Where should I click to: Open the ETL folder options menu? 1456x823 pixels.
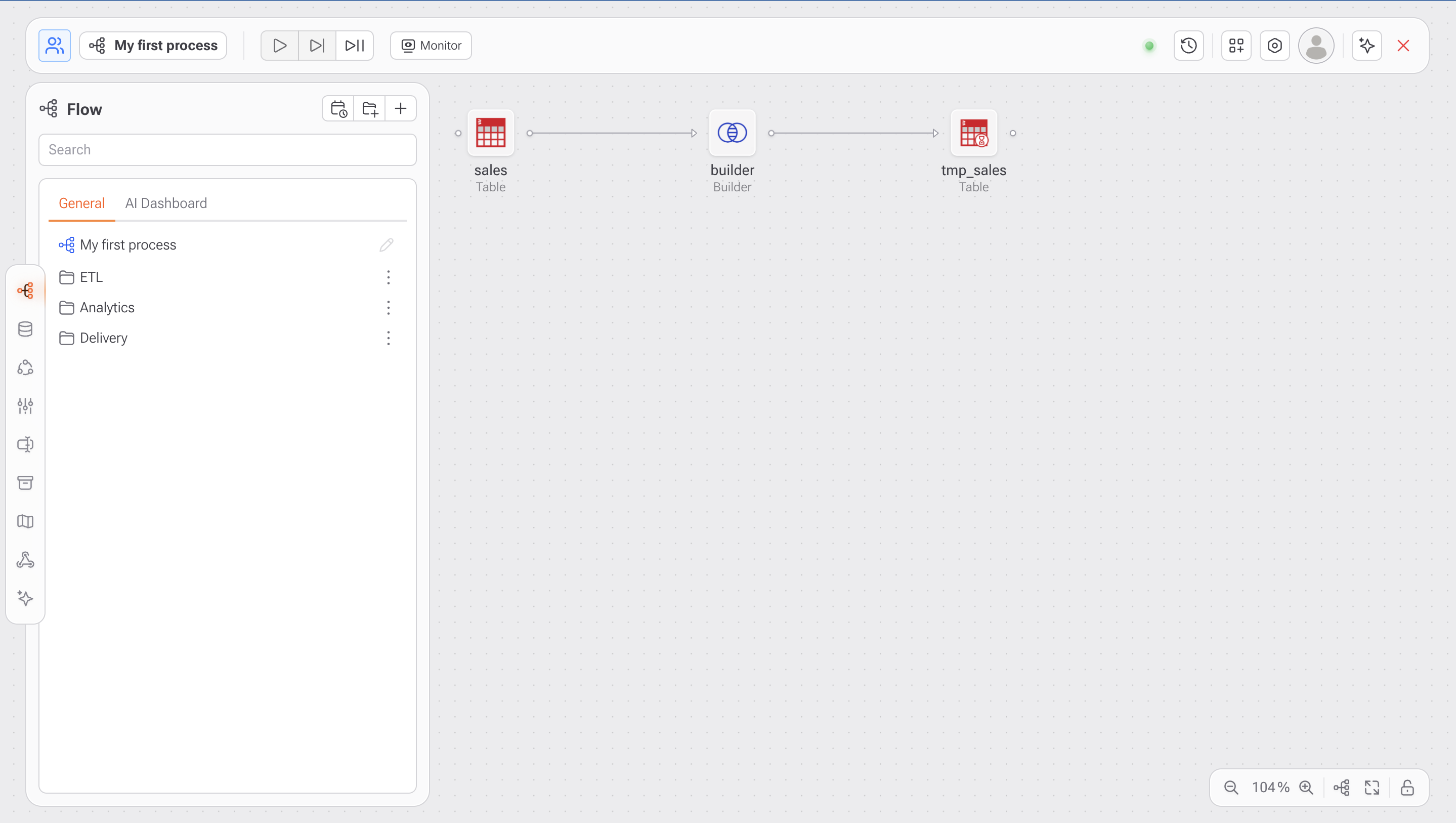click(389, 277)
